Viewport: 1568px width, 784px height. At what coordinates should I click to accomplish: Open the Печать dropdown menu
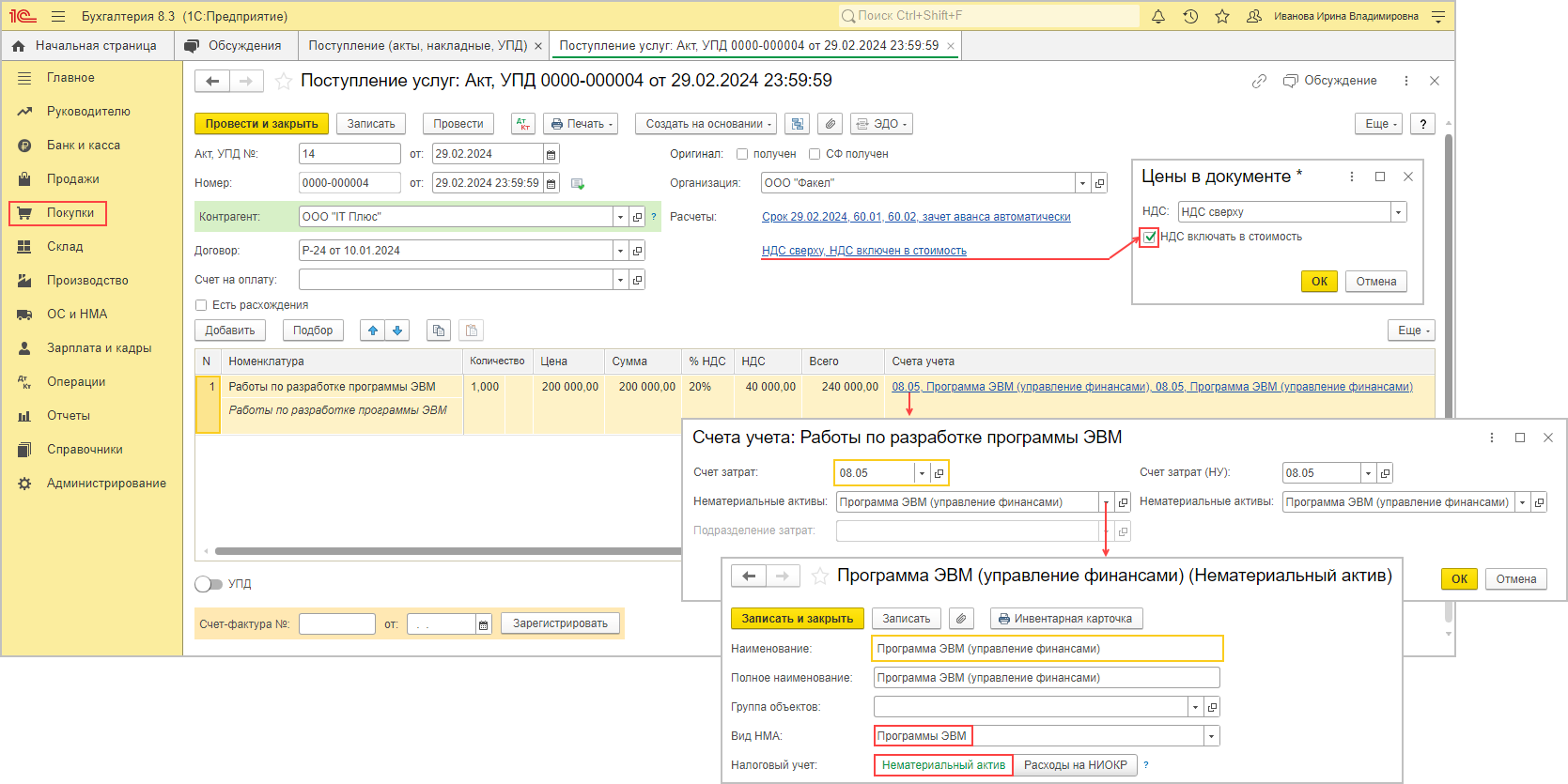click(582, 124)
